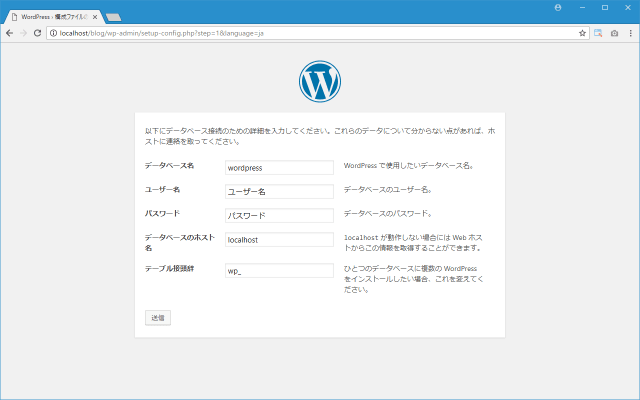Click the WordPress logo
This screenshot has width=640, height=400.
coord(320,81)
